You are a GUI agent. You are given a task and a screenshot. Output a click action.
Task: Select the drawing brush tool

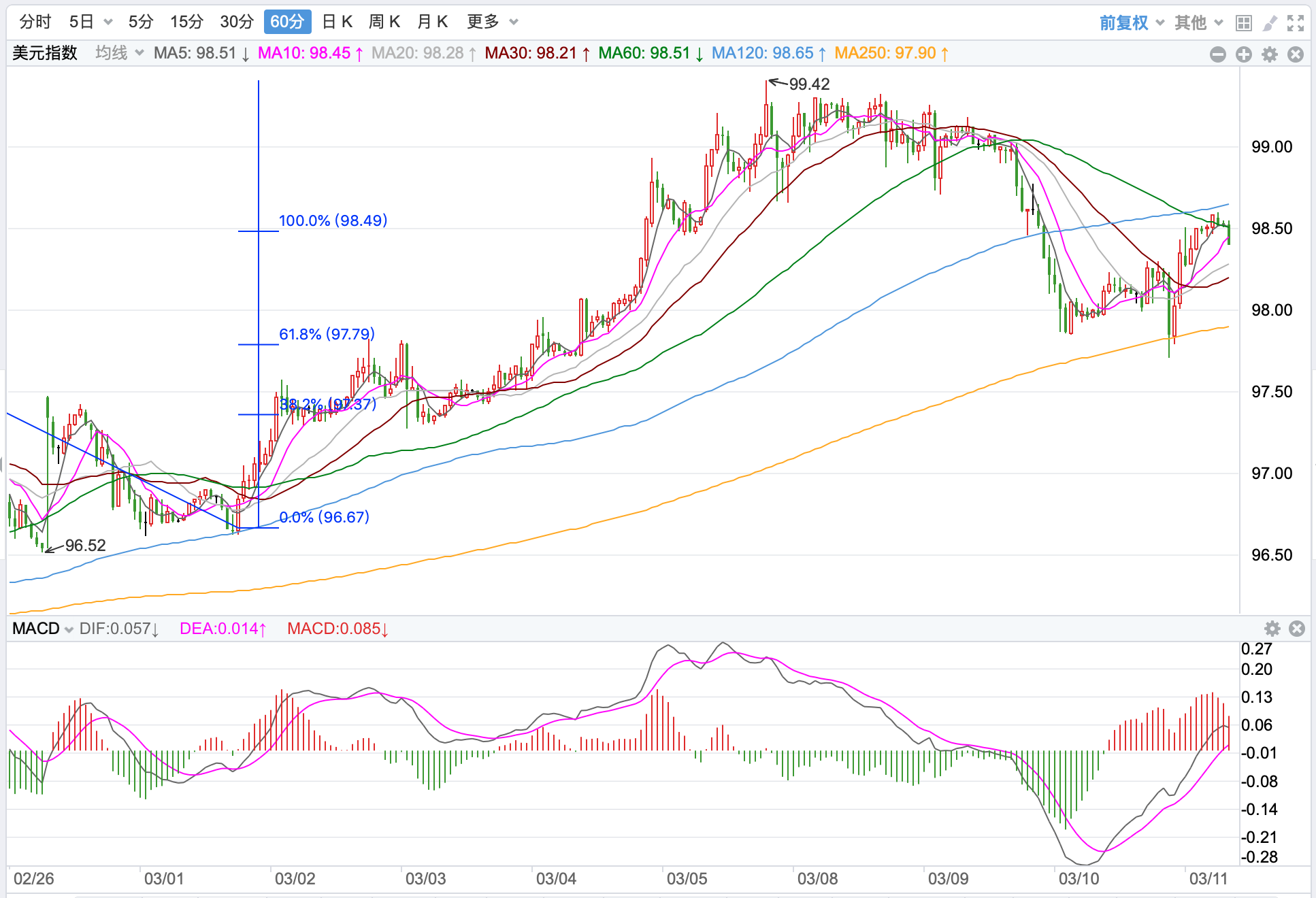(x=1270, y=23)
